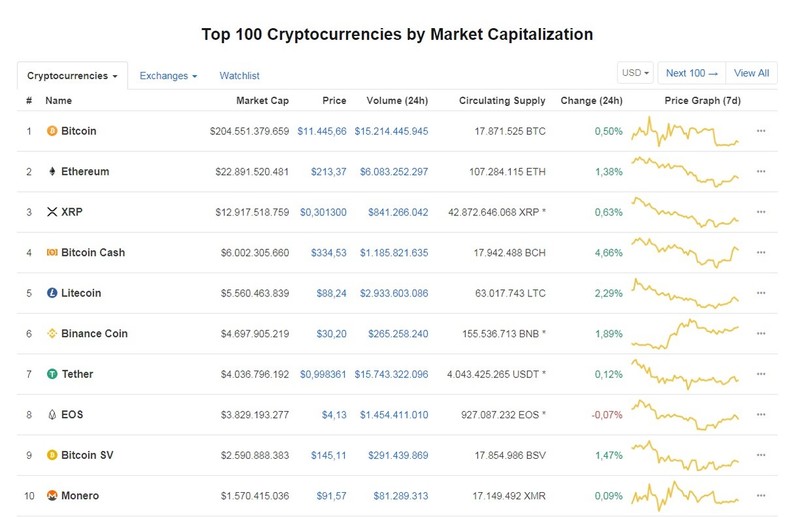
Task: Click the Ethereum price $213,37 link
Action: (329, 172)
